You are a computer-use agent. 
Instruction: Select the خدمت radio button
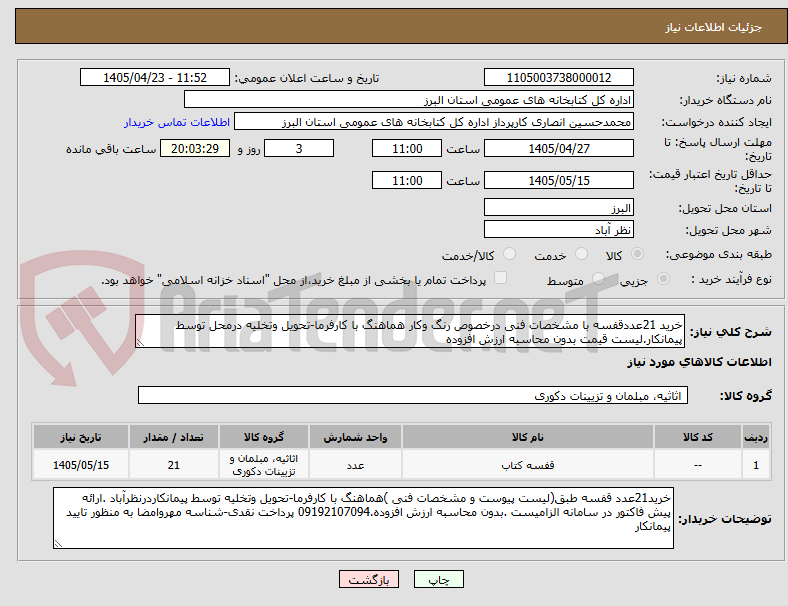click(x=581, y=254)
